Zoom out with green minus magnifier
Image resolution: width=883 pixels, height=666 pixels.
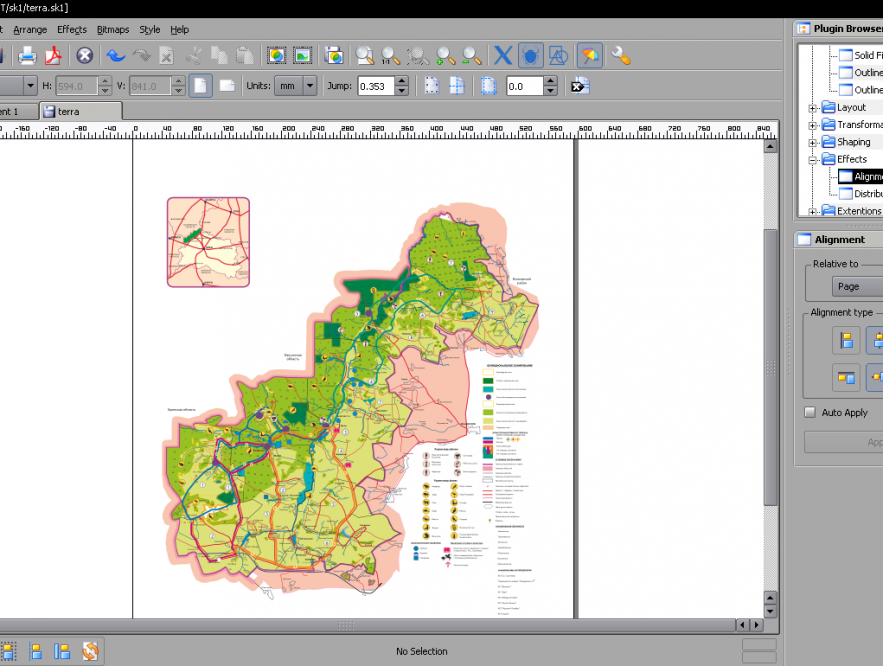471,56
